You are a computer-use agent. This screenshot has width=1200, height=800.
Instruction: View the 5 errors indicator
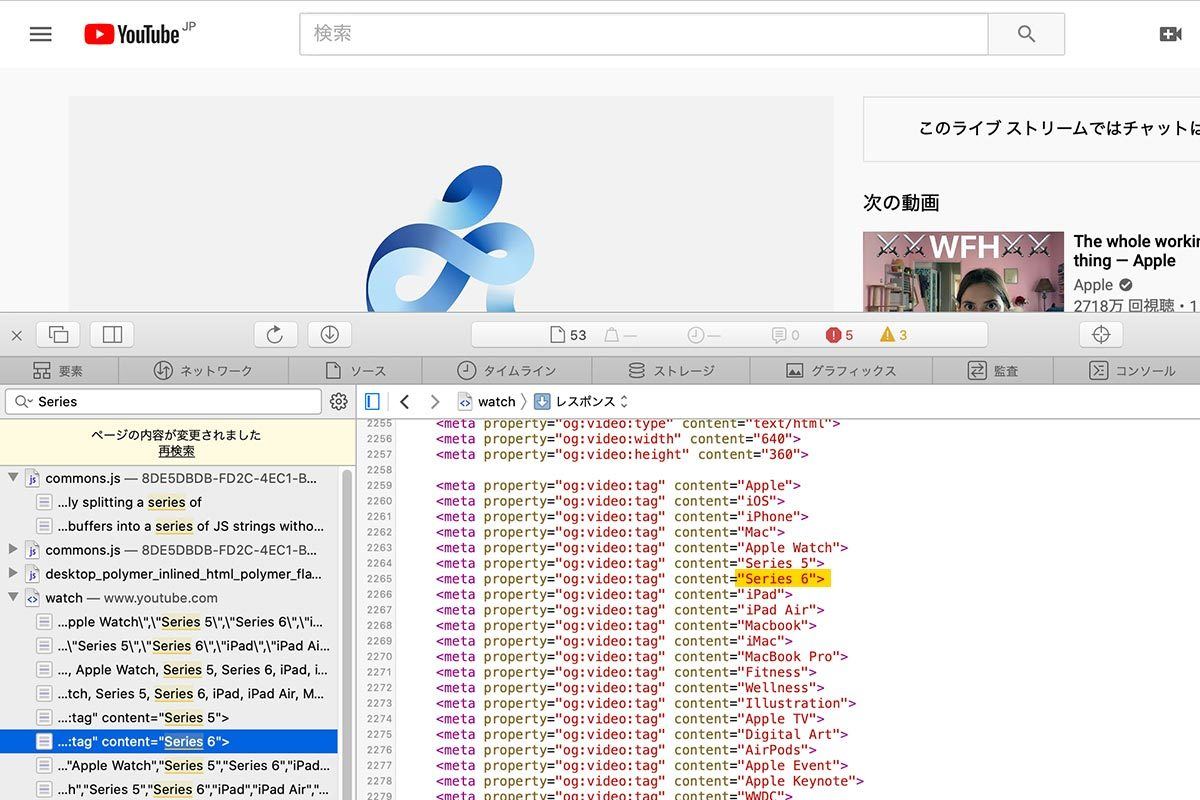coord(840,335)
